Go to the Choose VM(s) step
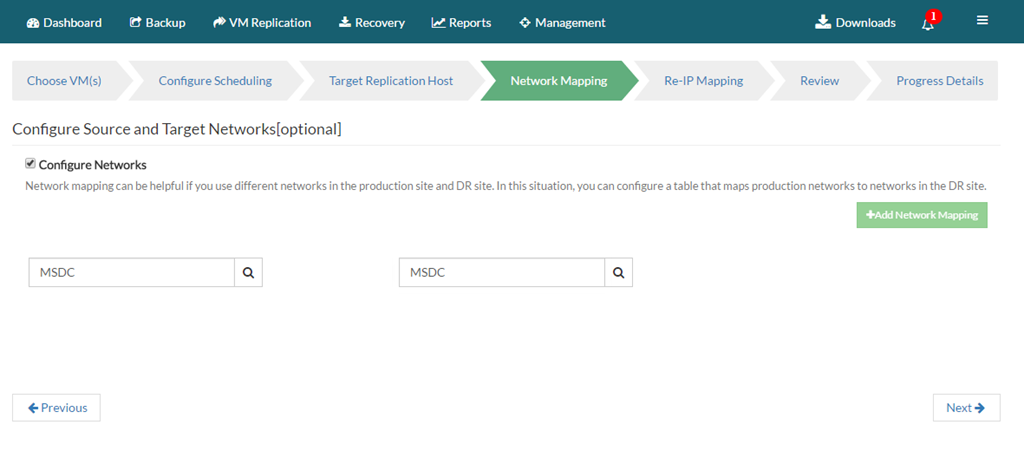1024x451 pixels. coord(64,81)
